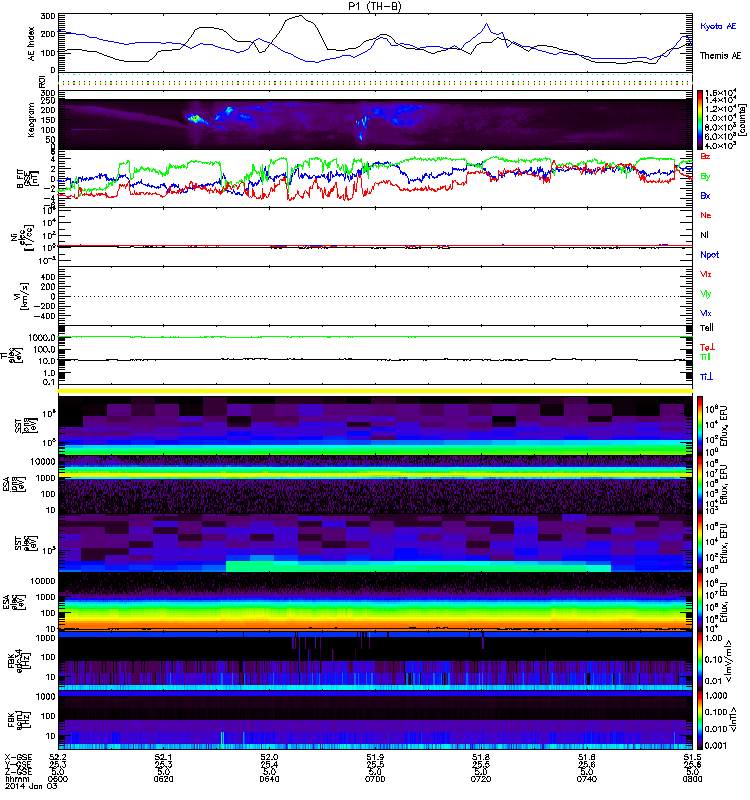Click the Keogram axis label

click(31, 119)
